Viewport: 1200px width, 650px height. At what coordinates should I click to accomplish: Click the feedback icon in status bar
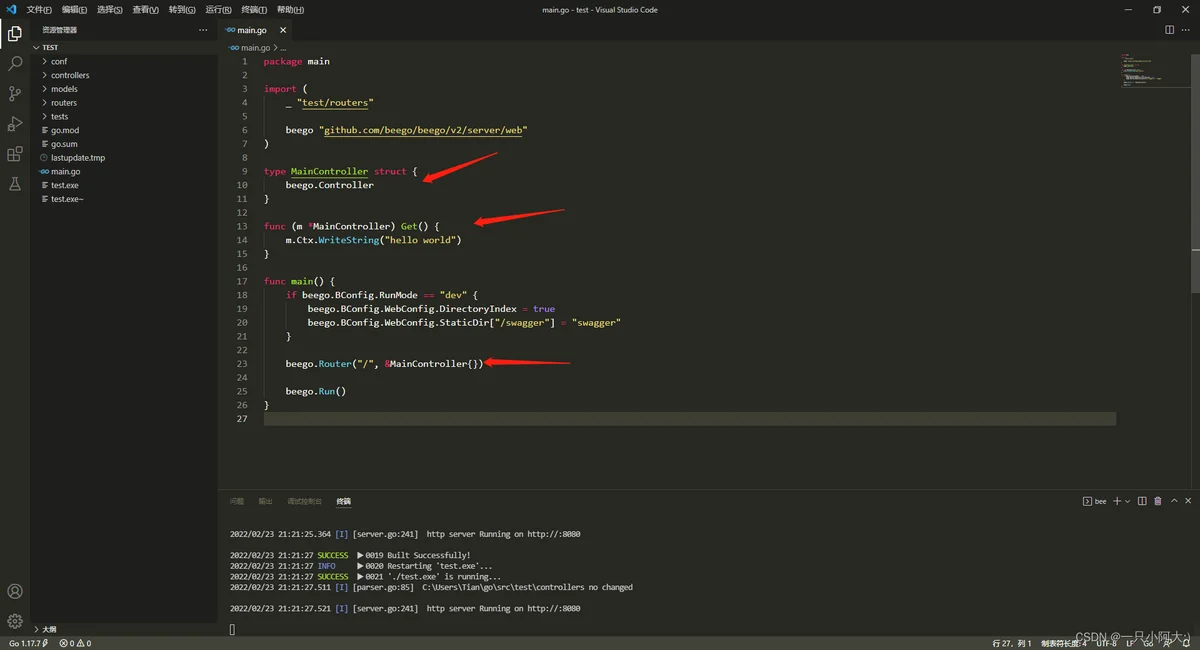[1166, 643]
